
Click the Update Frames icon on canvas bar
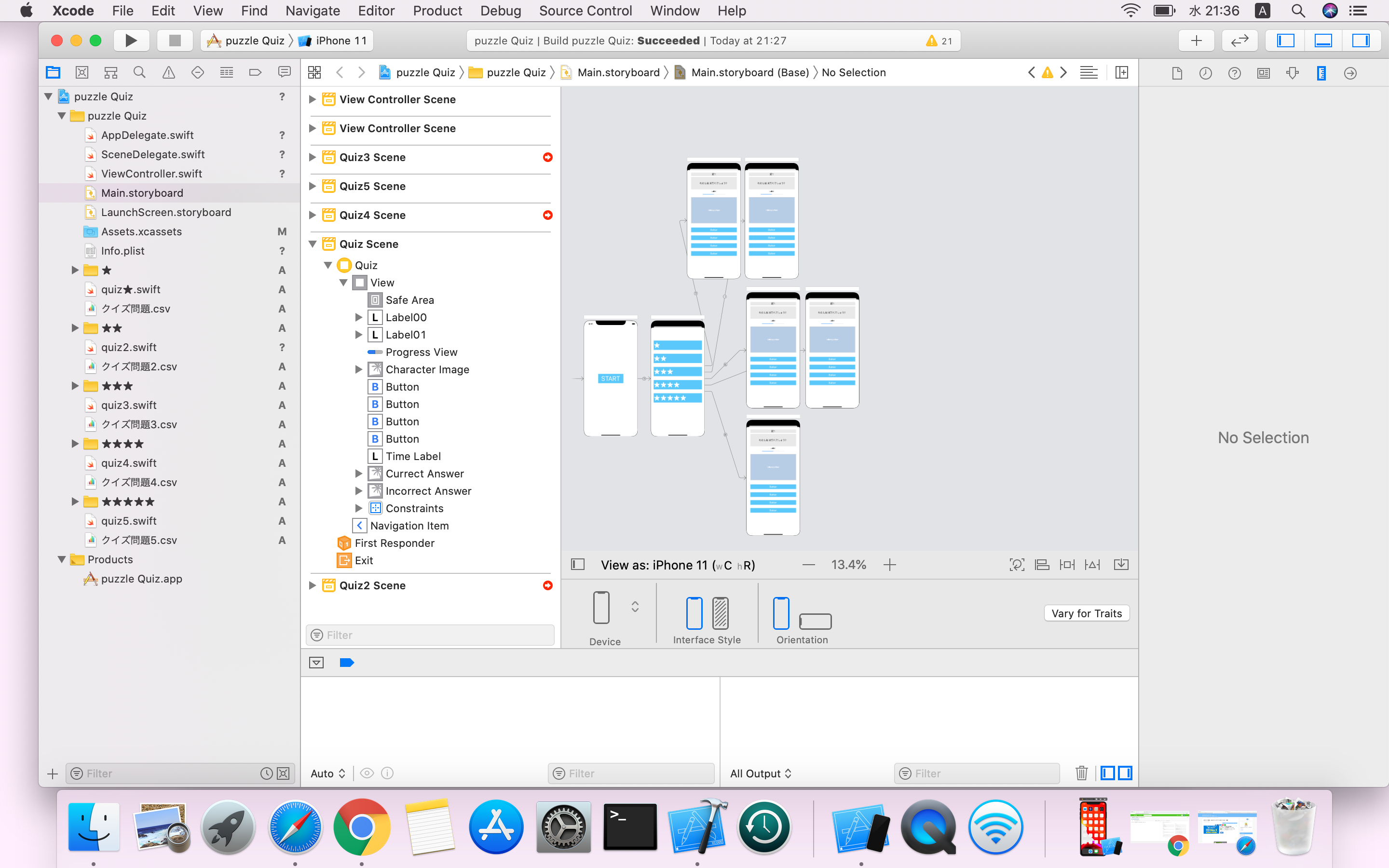[1017, 565]
